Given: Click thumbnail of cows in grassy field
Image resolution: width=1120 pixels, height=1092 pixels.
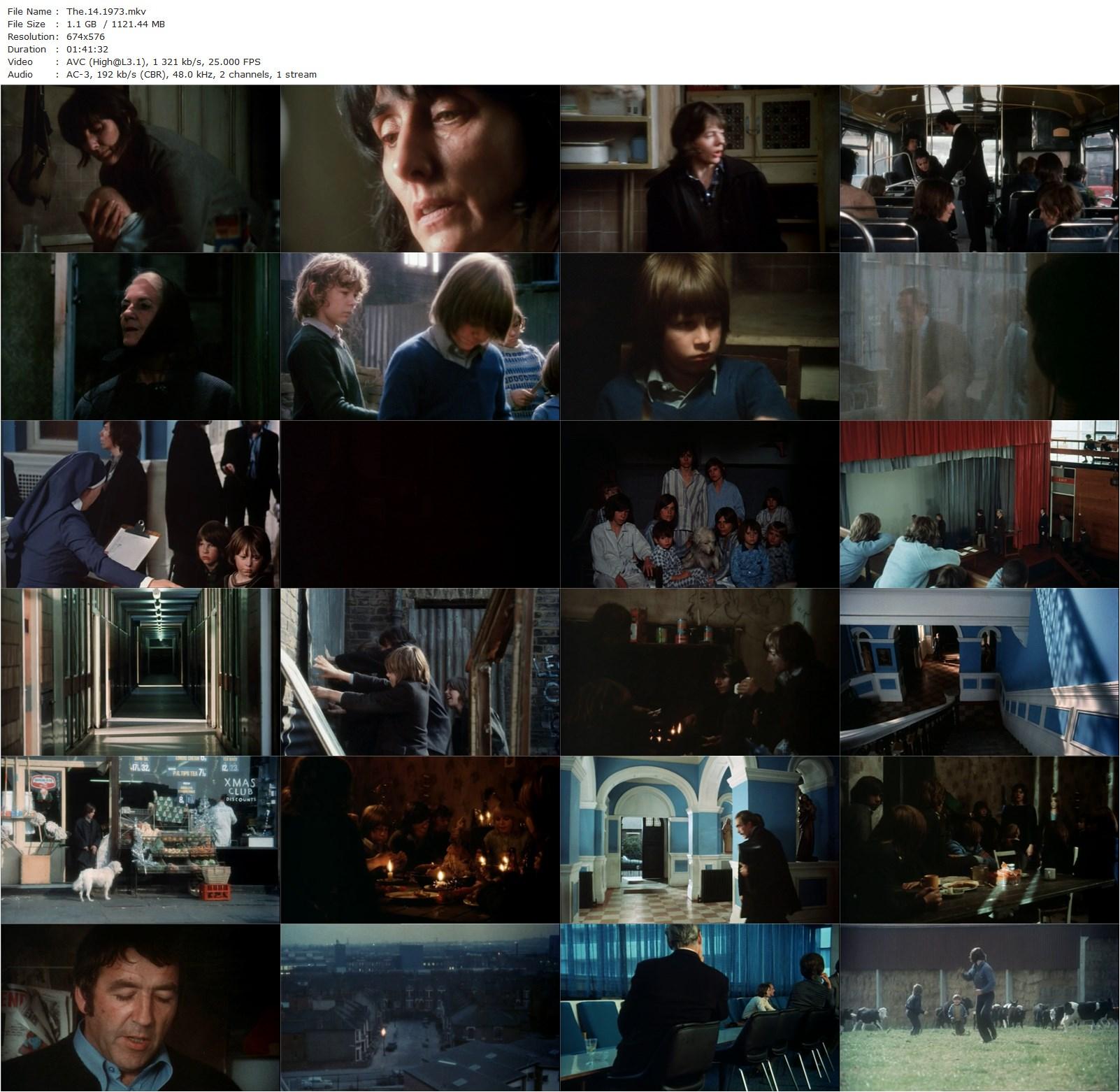Looking at the screenshot, I should tap(979, 1007).
